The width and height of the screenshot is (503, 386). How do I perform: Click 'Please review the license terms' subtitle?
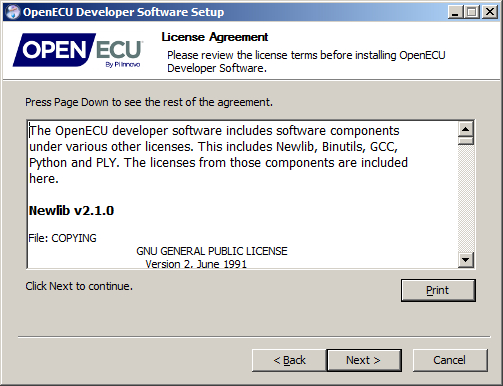tap(306, 62)
